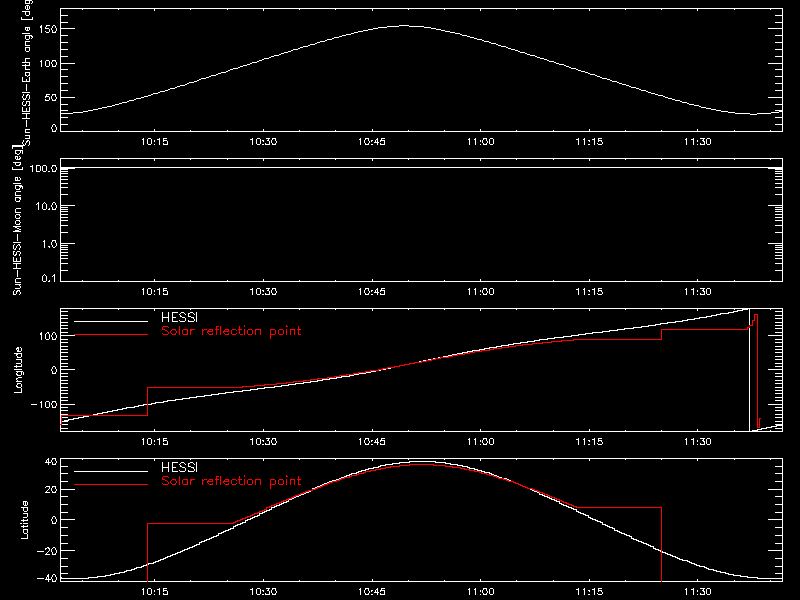800x600 pixels.
Task: Click red 'Solar reflection point' label in Latitude plot
Action: (x=231, y=481)
